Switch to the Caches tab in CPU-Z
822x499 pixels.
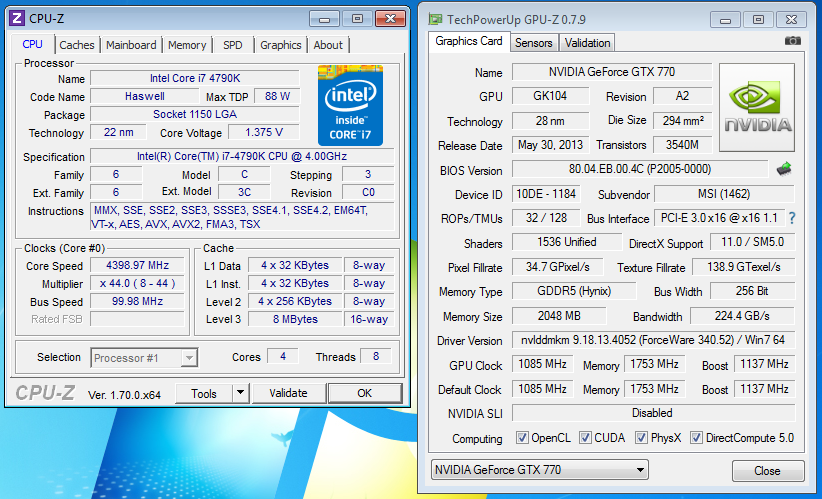[x=77, y=45]
